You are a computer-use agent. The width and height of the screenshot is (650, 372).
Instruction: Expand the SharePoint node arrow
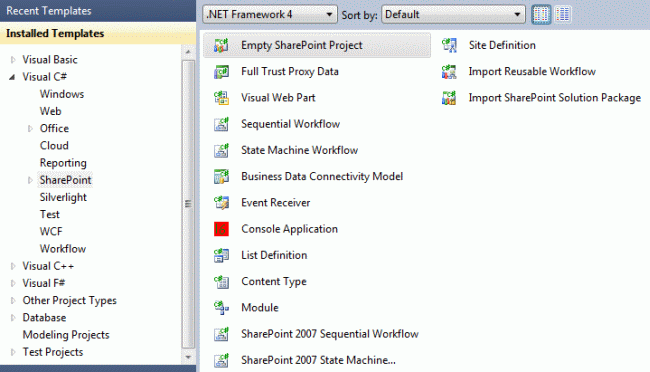point(30,180)
